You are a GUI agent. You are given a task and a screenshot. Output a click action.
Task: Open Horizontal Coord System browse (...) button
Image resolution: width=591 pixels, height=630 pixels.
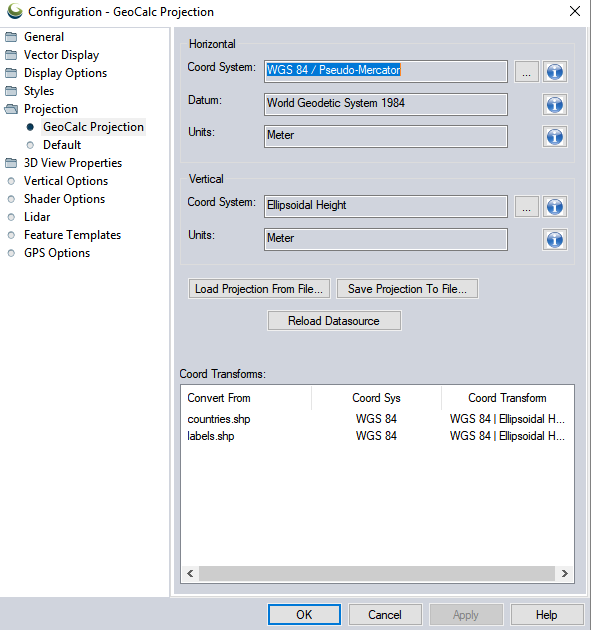526,72
